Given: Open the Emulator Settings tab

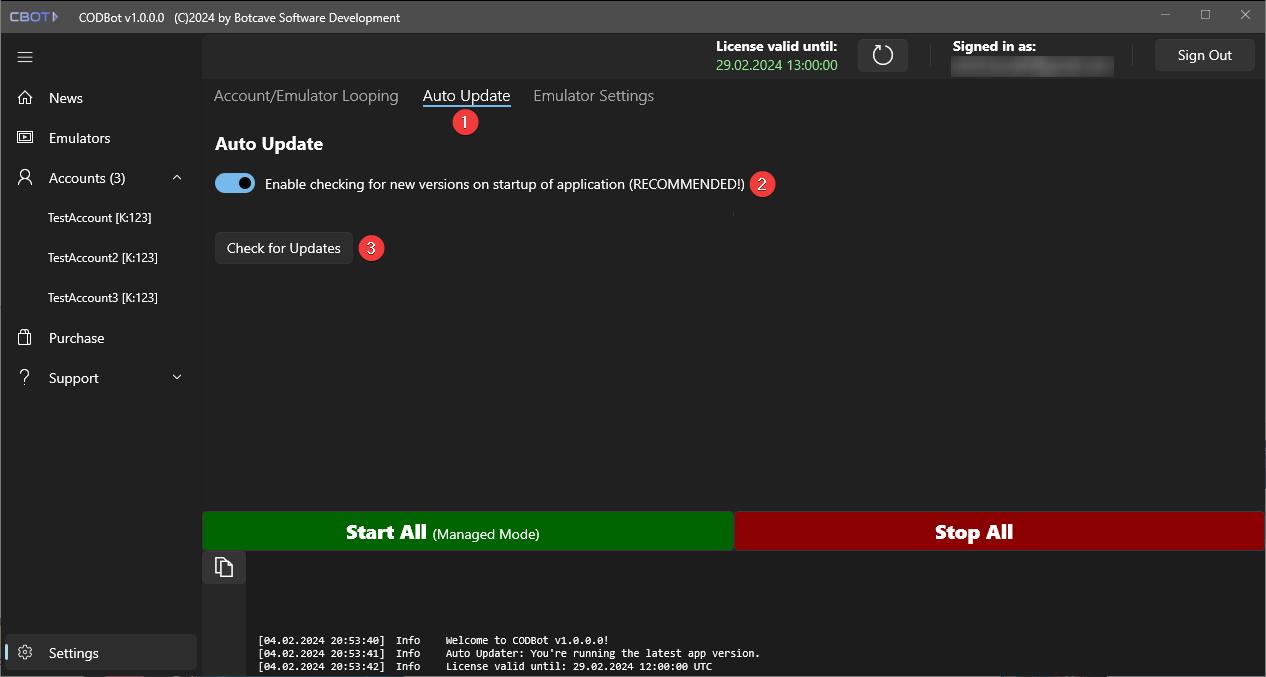Looking at the screenshot, I should click(x=593, y=96).
